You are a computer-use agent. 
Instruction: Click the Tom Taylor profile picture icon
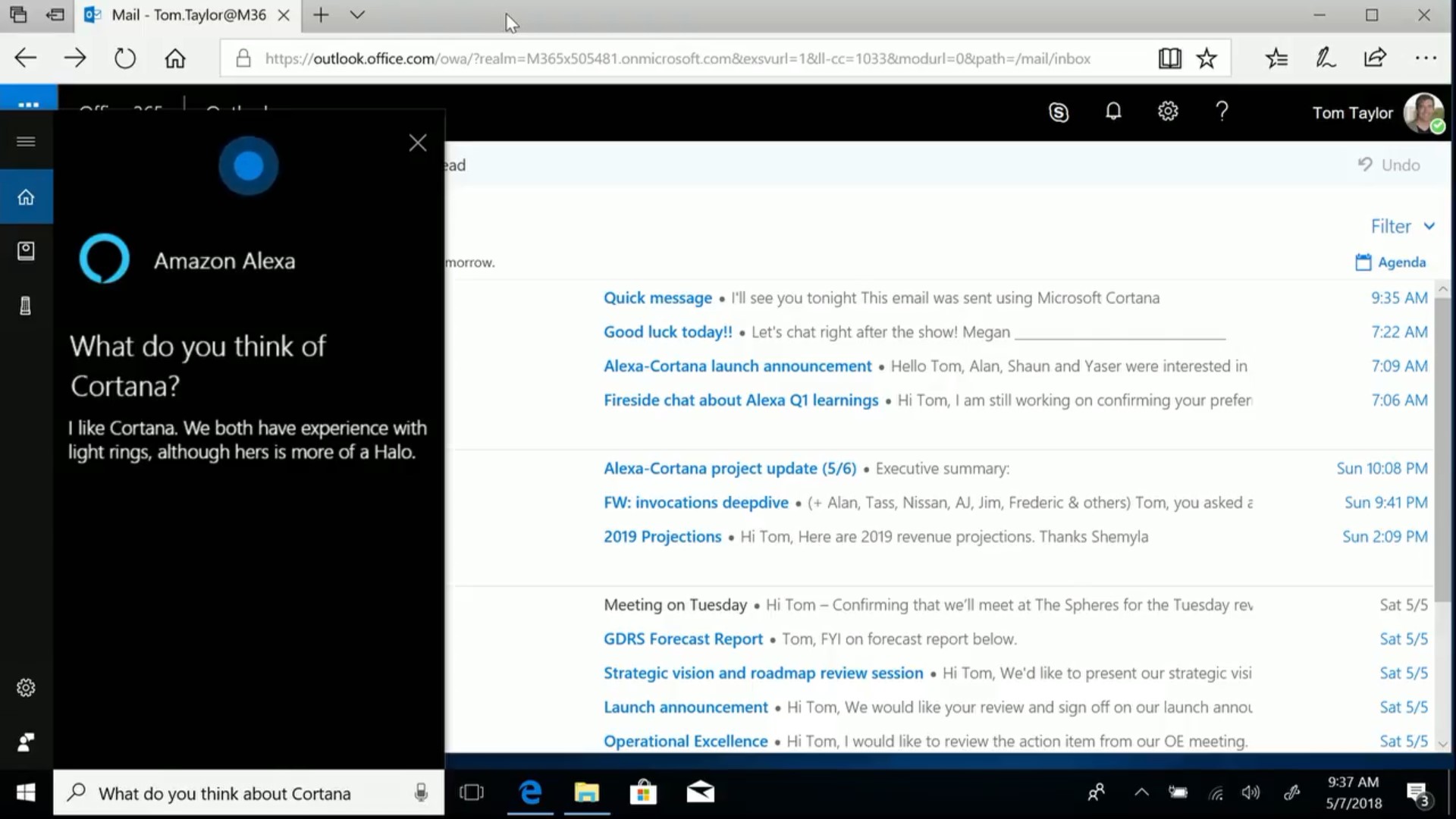1423,111
